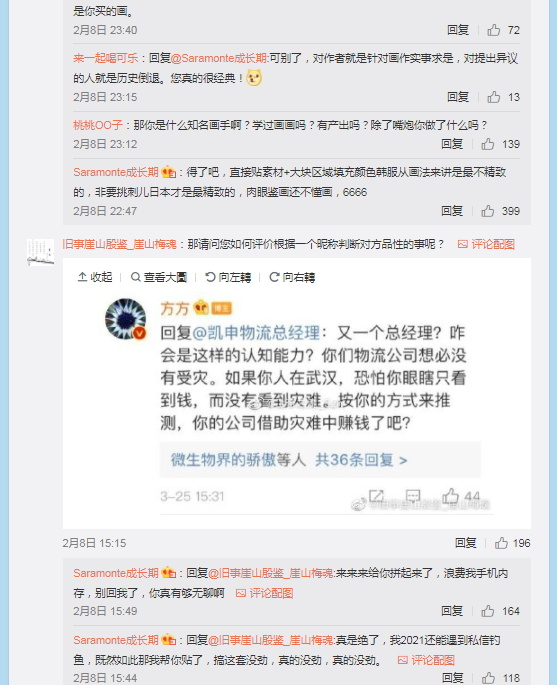Rotate the comment image right with 向右转

292,277
